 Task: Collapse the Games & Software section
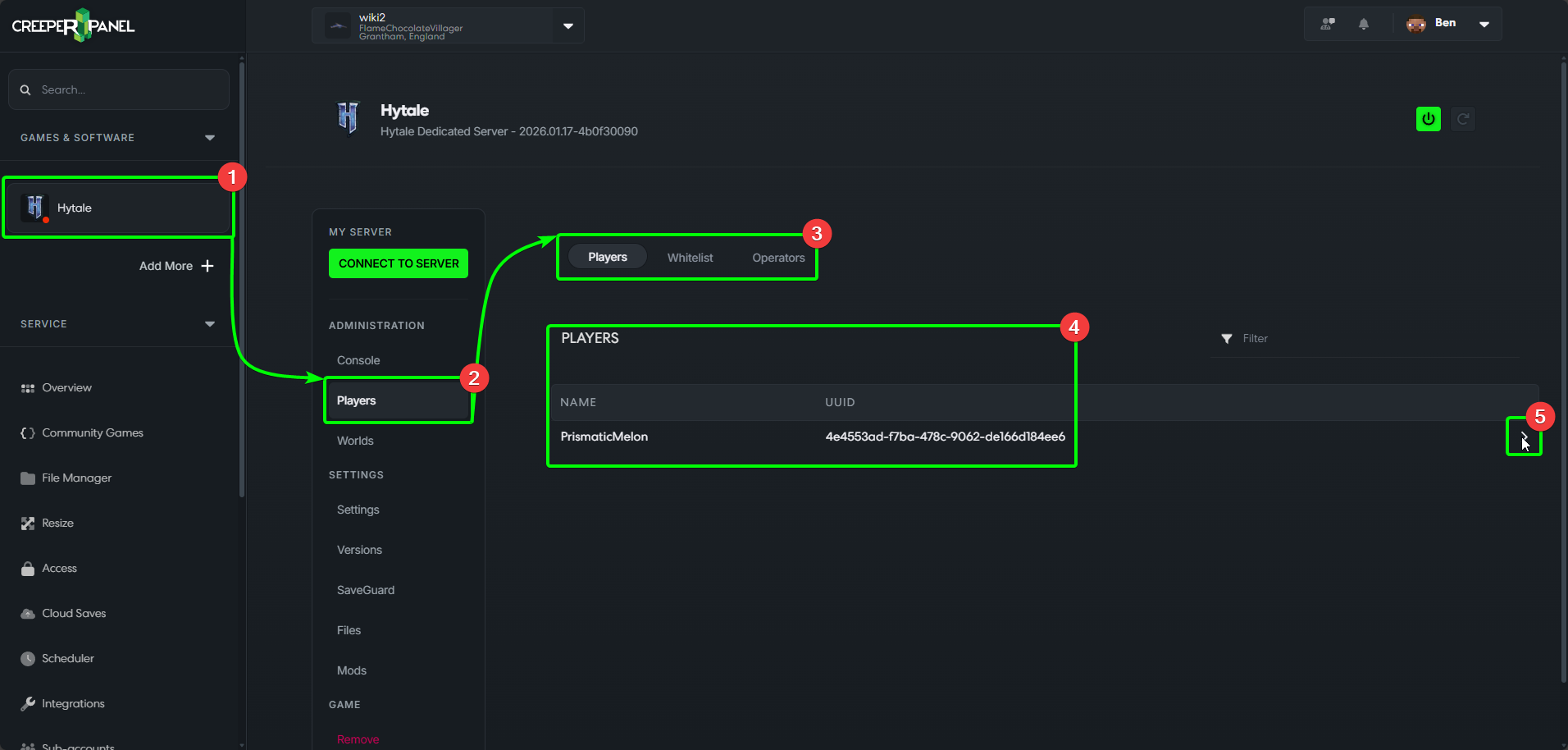point(210,138)
